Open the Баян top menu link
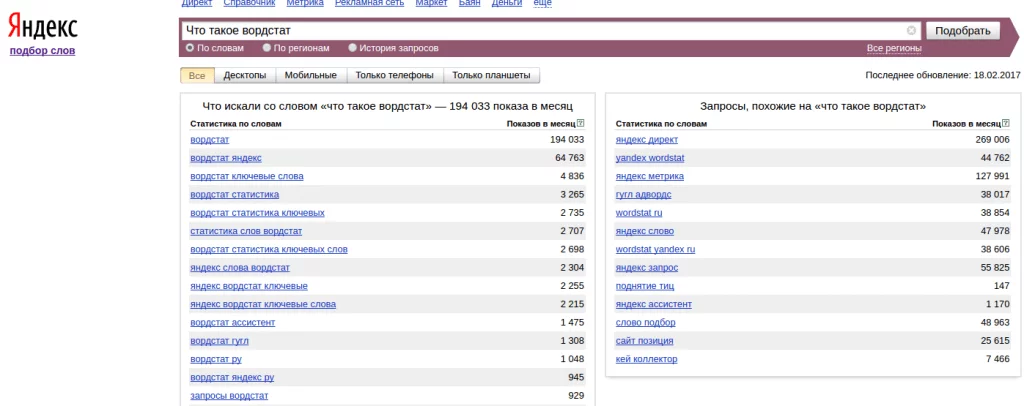 (x=469, y=3)
